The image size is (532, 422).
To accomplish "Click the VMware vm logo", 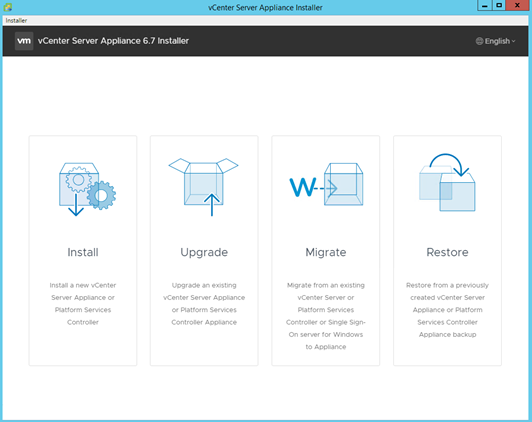I will [x=24, y=41].
